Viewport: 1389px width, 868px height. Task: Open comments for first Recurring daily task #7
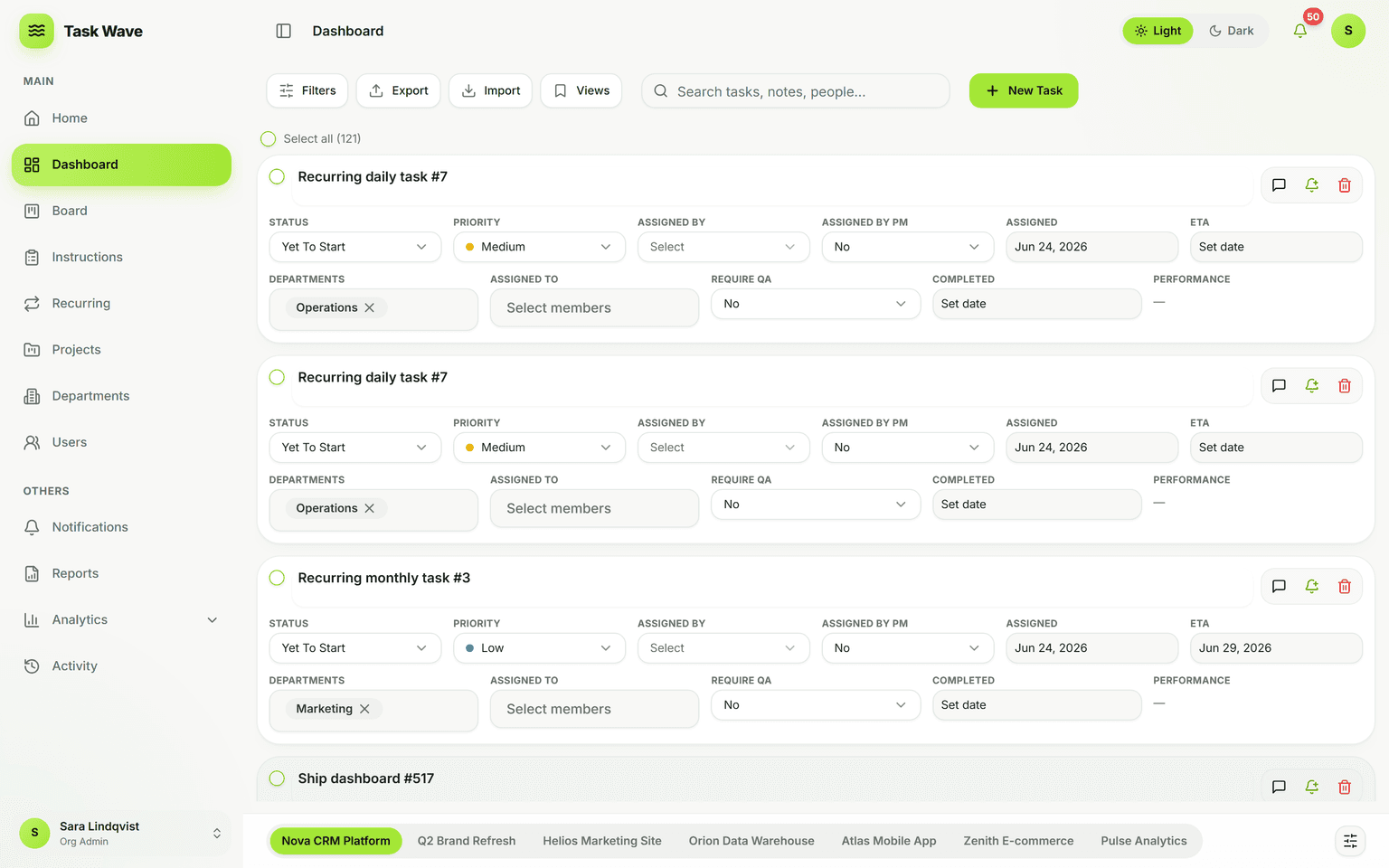click(x=1279, y=185)
